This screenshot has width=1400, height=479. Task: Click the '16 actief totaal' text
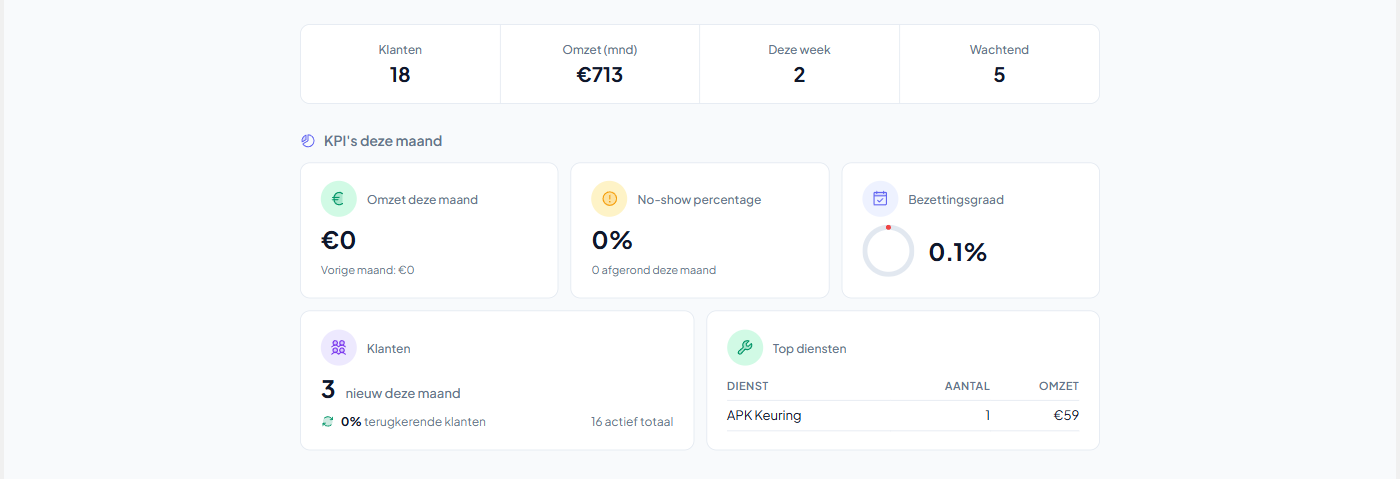pyautogui.click(x=632, y=422)
